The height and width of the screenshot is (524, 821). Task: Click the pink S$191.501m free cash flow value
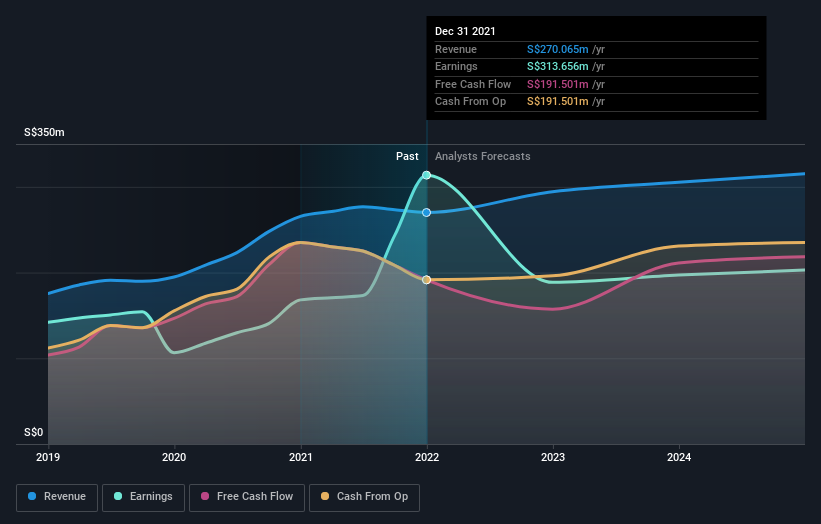[558, 84]
